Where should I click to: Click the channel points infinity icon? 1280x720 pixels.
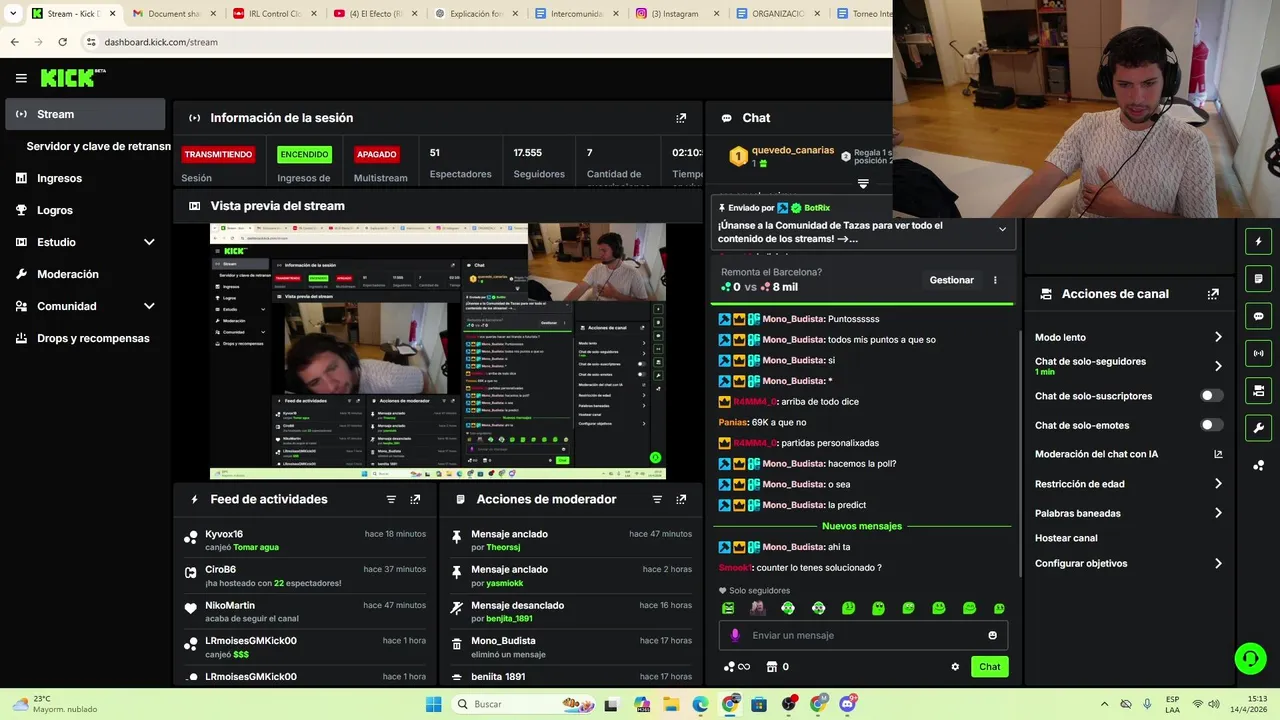coord(737,667)
